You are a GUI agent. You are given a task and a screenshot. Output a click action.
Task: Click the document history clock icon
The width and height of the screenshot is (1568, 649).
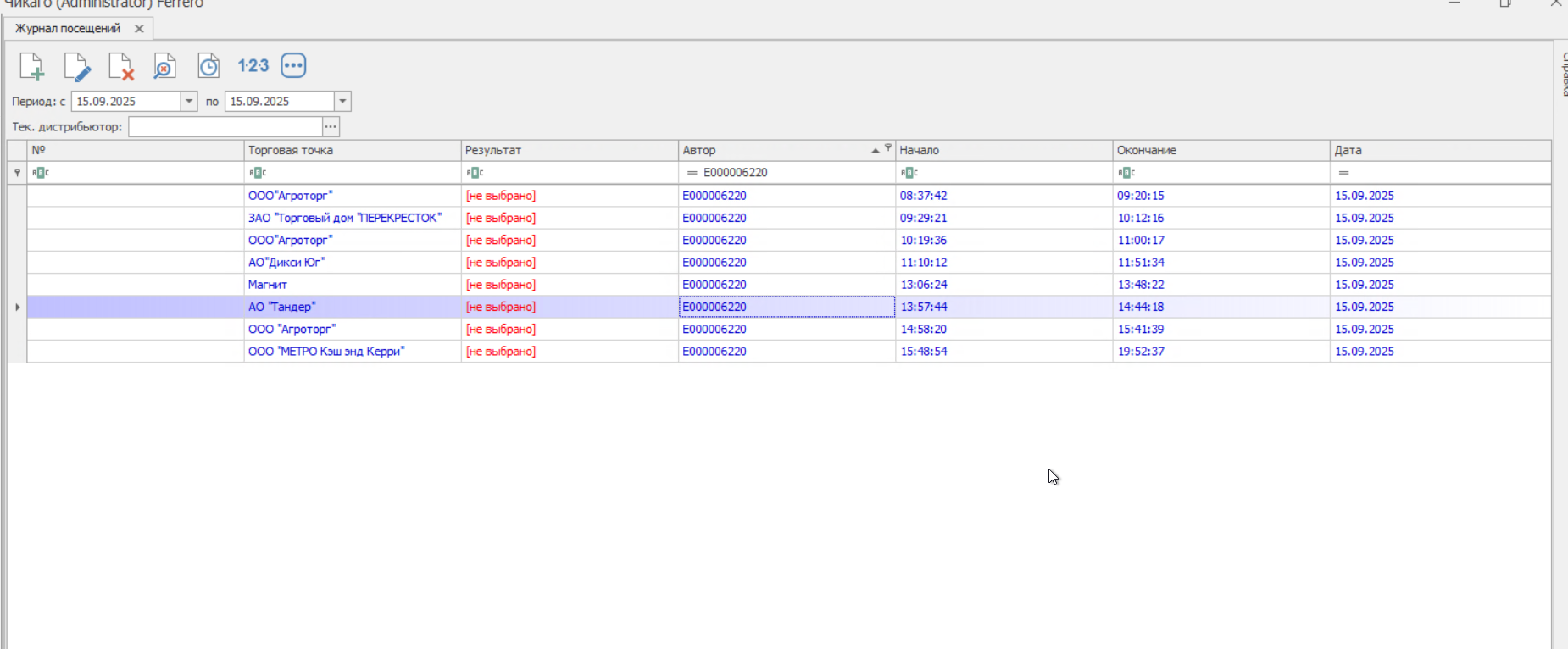point(209,66)
